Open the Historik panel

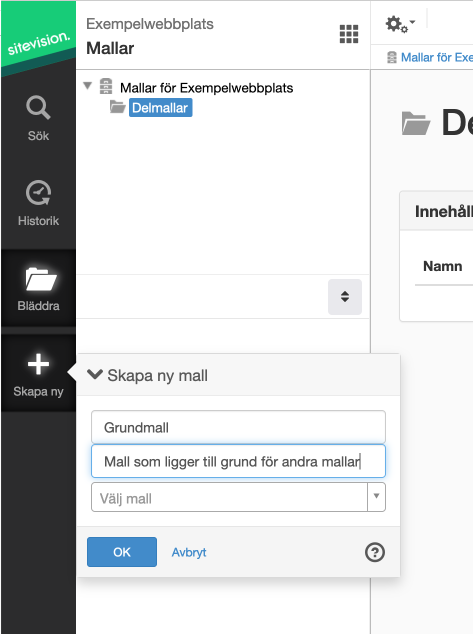pos(38,203)
